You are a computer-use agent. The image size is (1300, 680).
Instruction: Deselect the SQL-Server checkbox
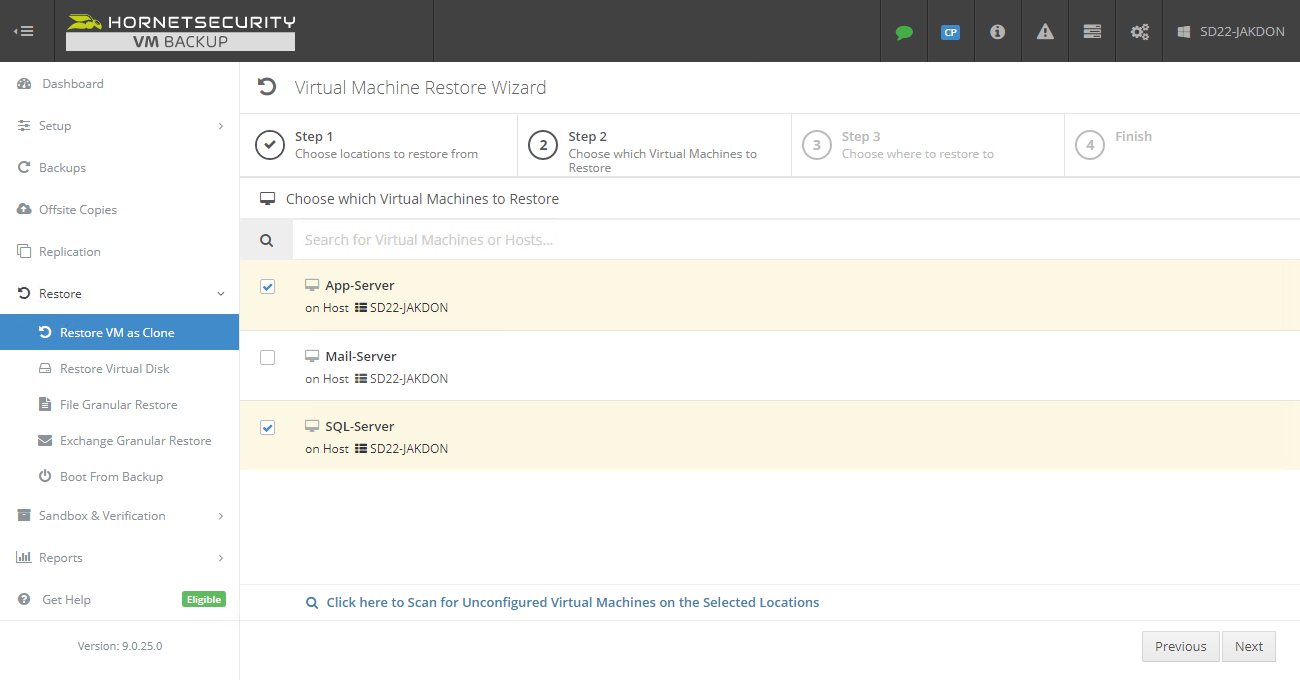coord(267,427)
